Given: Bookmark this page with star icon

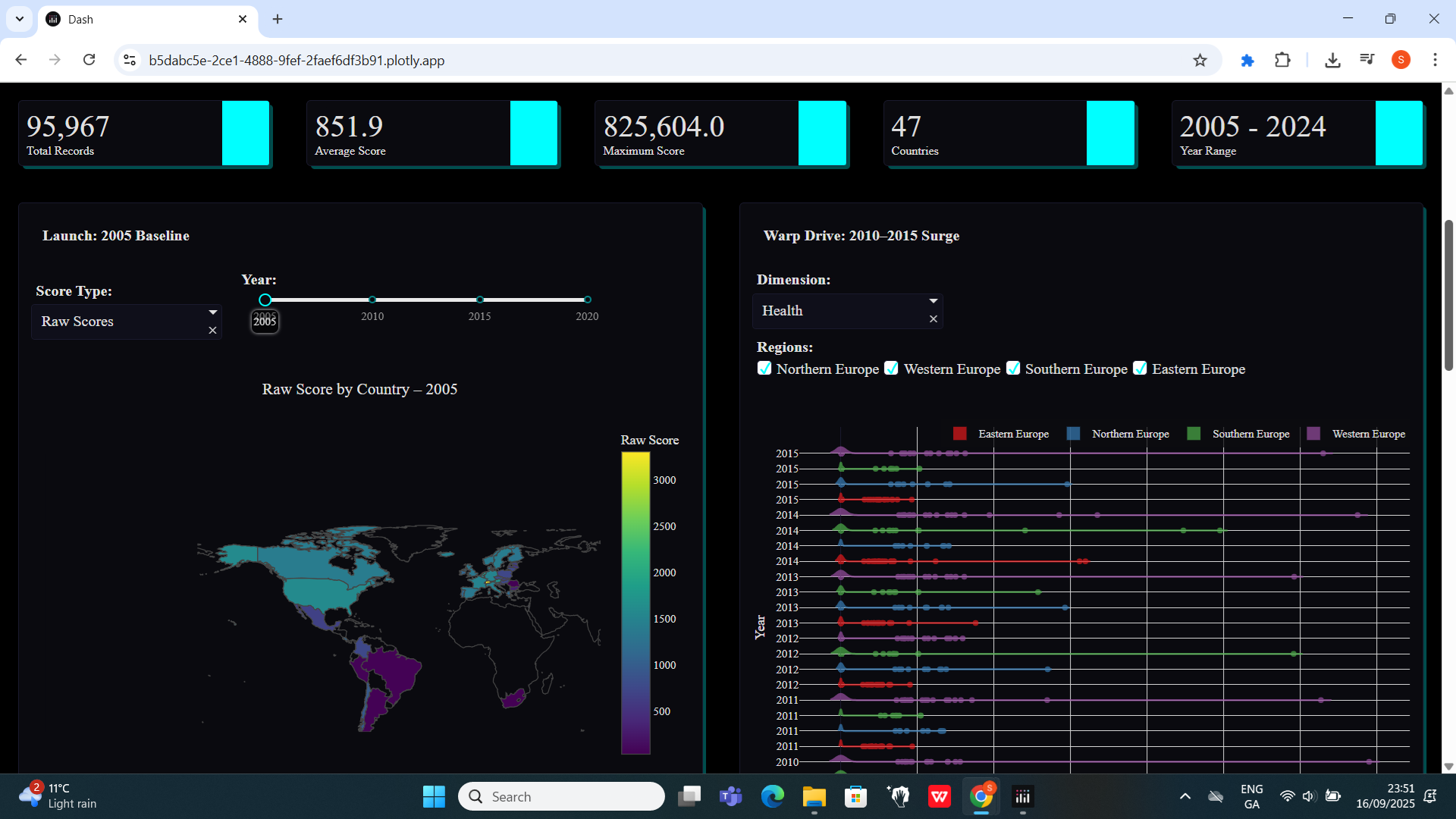Looking at the screenshot, I should point(1200,61).
